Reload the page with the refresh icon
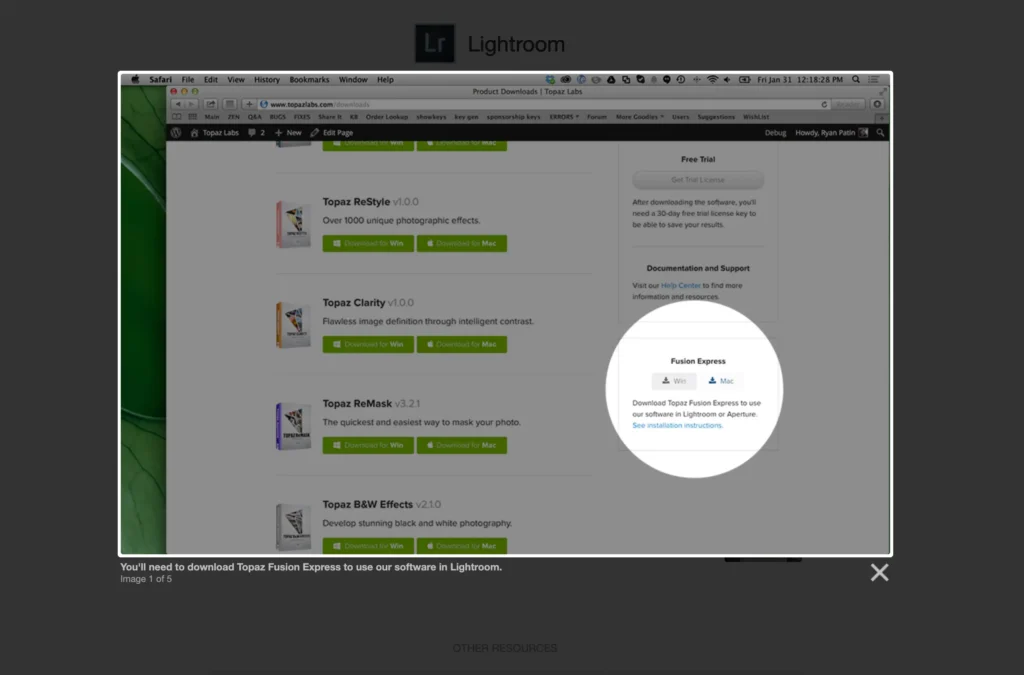 pos(824,104)
